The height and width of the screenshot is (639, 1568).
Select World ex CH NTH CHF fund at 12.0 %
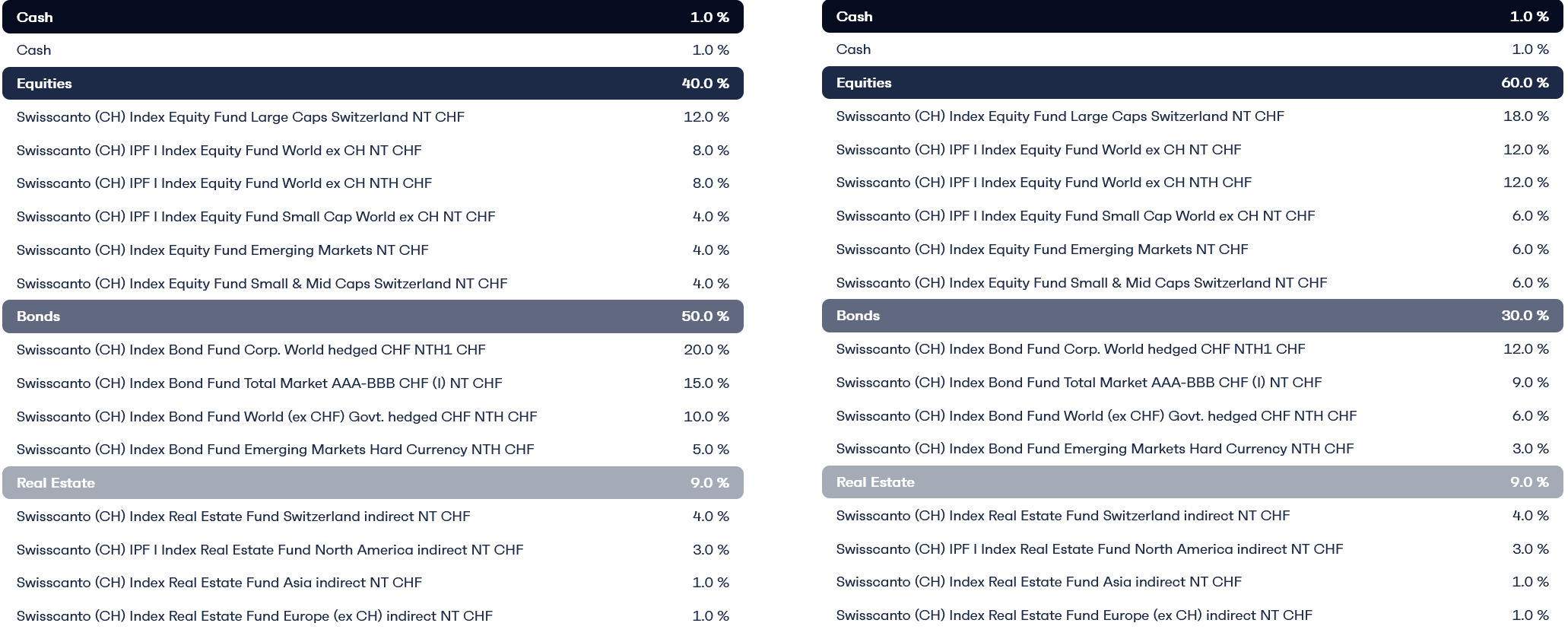click(x=1043, y=183)
